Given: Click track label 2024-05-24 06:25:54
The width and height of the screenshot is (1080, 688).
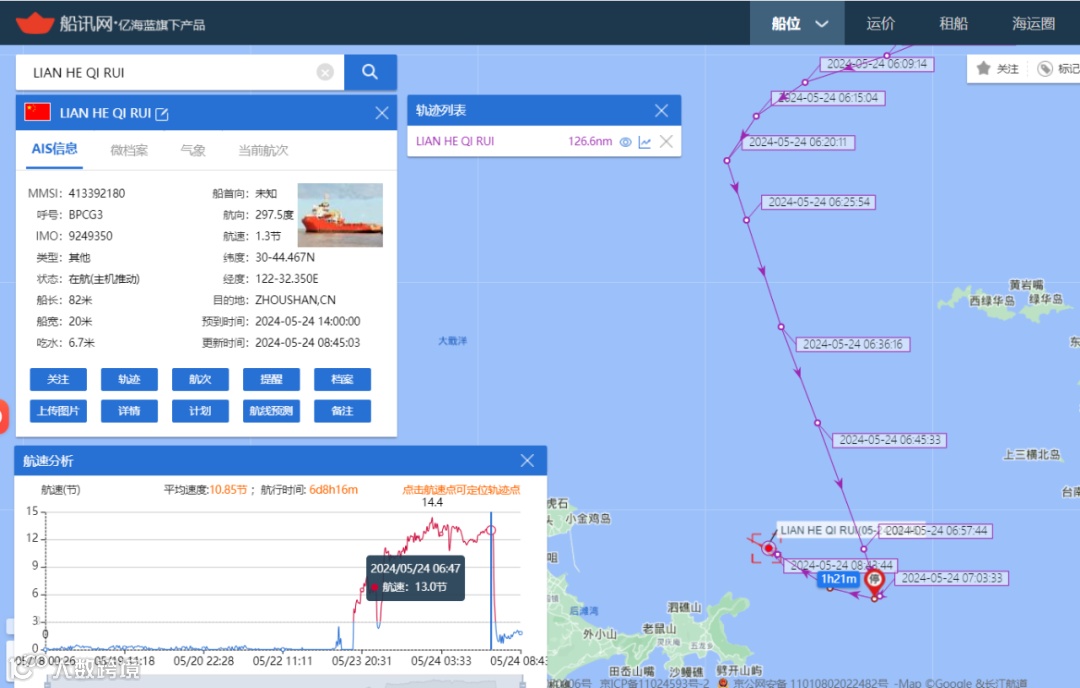Looking at the screenshot, I should tap(818, 202).
